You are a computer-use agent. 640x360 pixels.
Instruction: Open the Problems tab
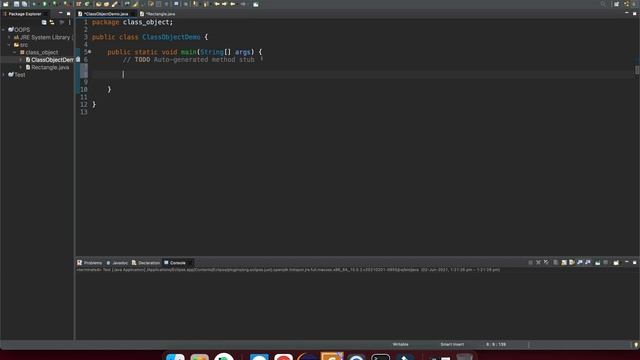click(x=90, y=263)
